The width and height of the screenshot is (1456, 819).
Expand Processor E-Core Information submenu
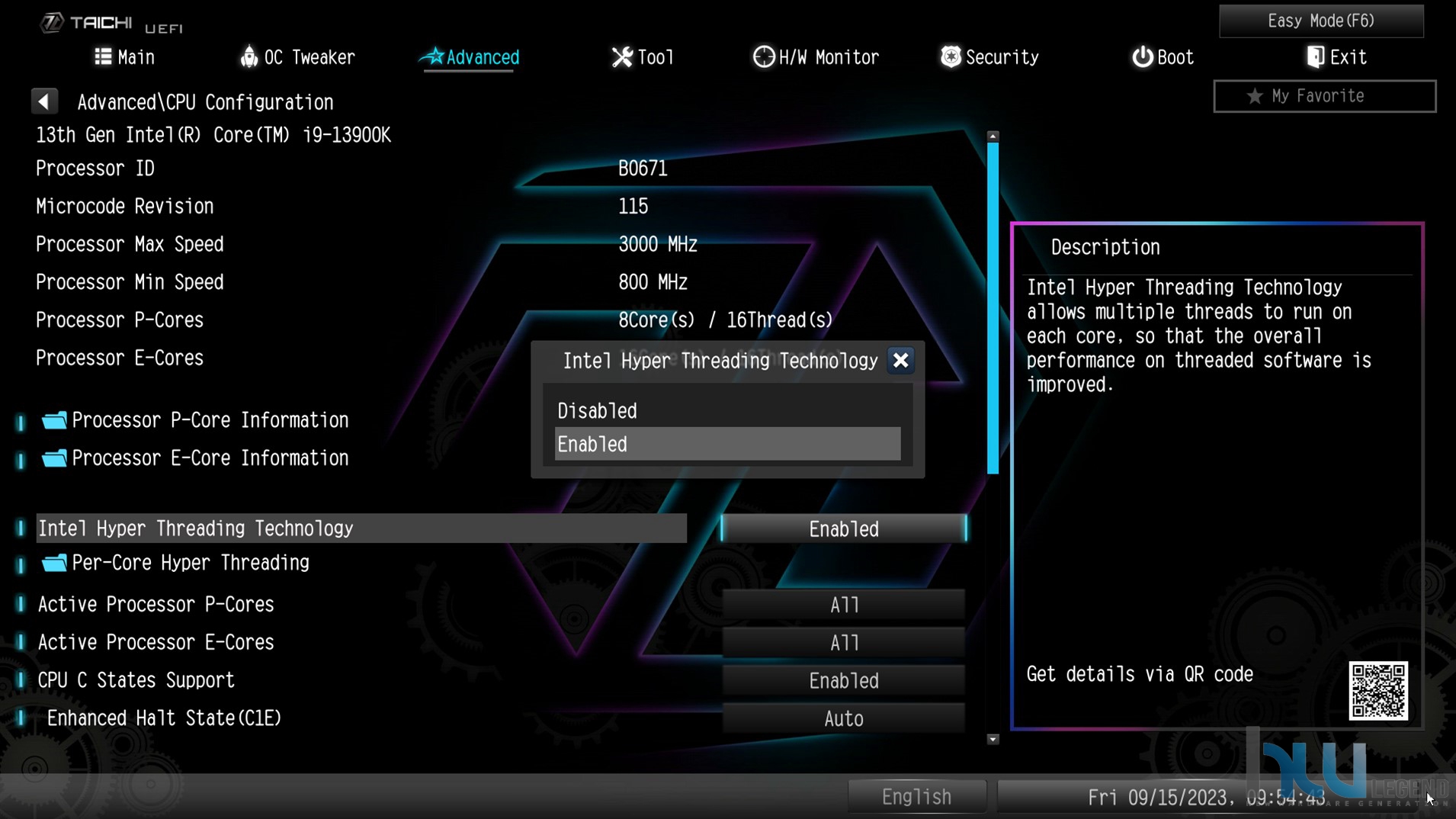[x=210, y=458]
